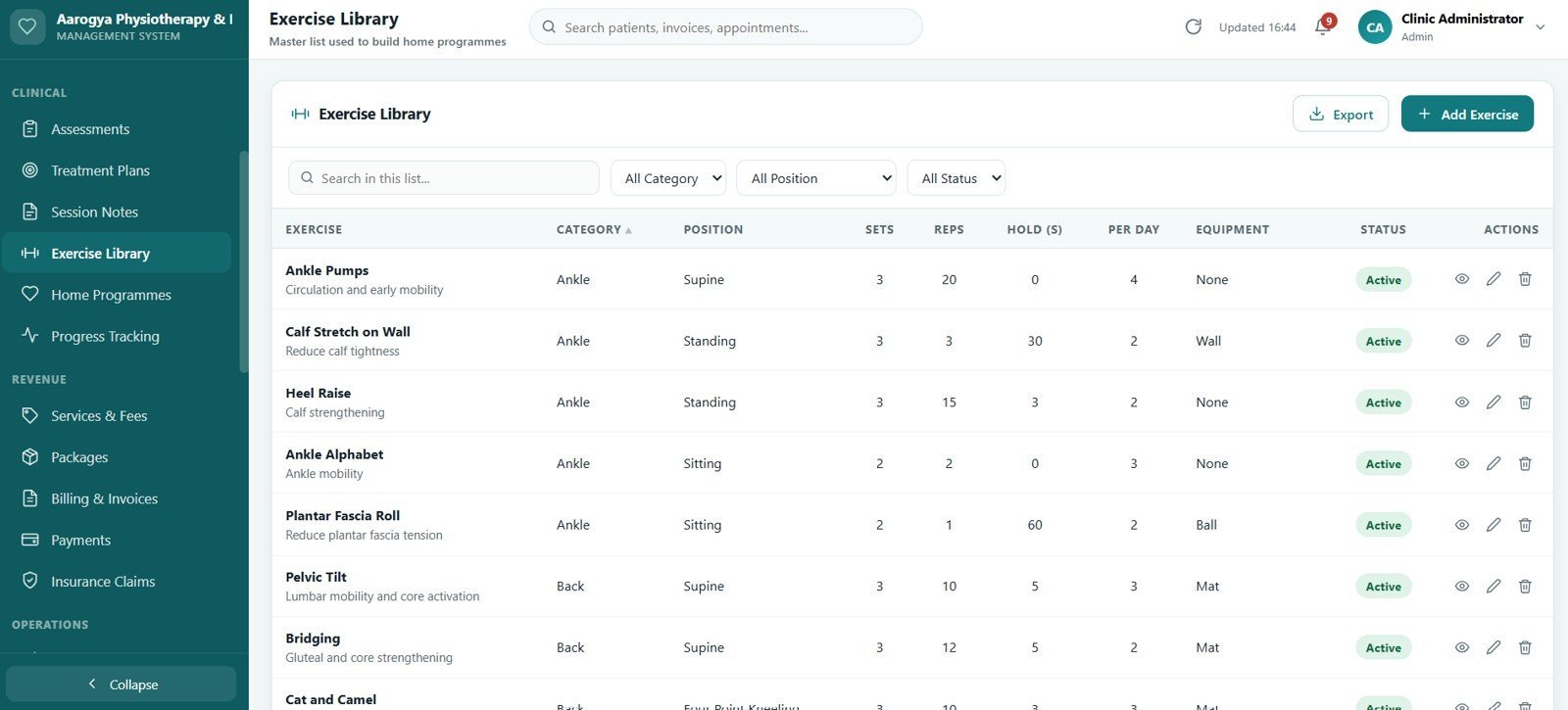Edit the Ankle Pumps exercise
Viewport: 1568px width, 710px height.
point(1494,279)
